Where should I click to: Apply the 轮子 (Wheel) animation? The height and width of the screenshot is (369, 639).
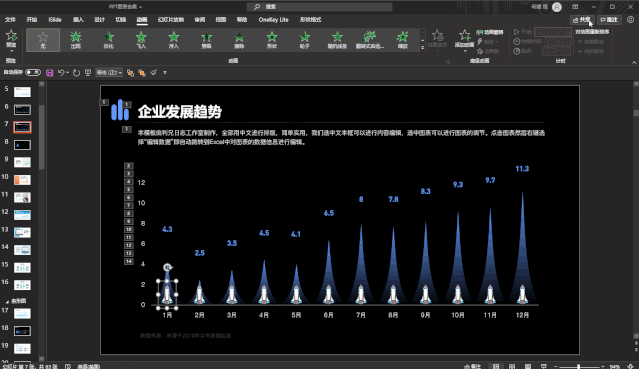pyautogui.click(x=304, y=40)
